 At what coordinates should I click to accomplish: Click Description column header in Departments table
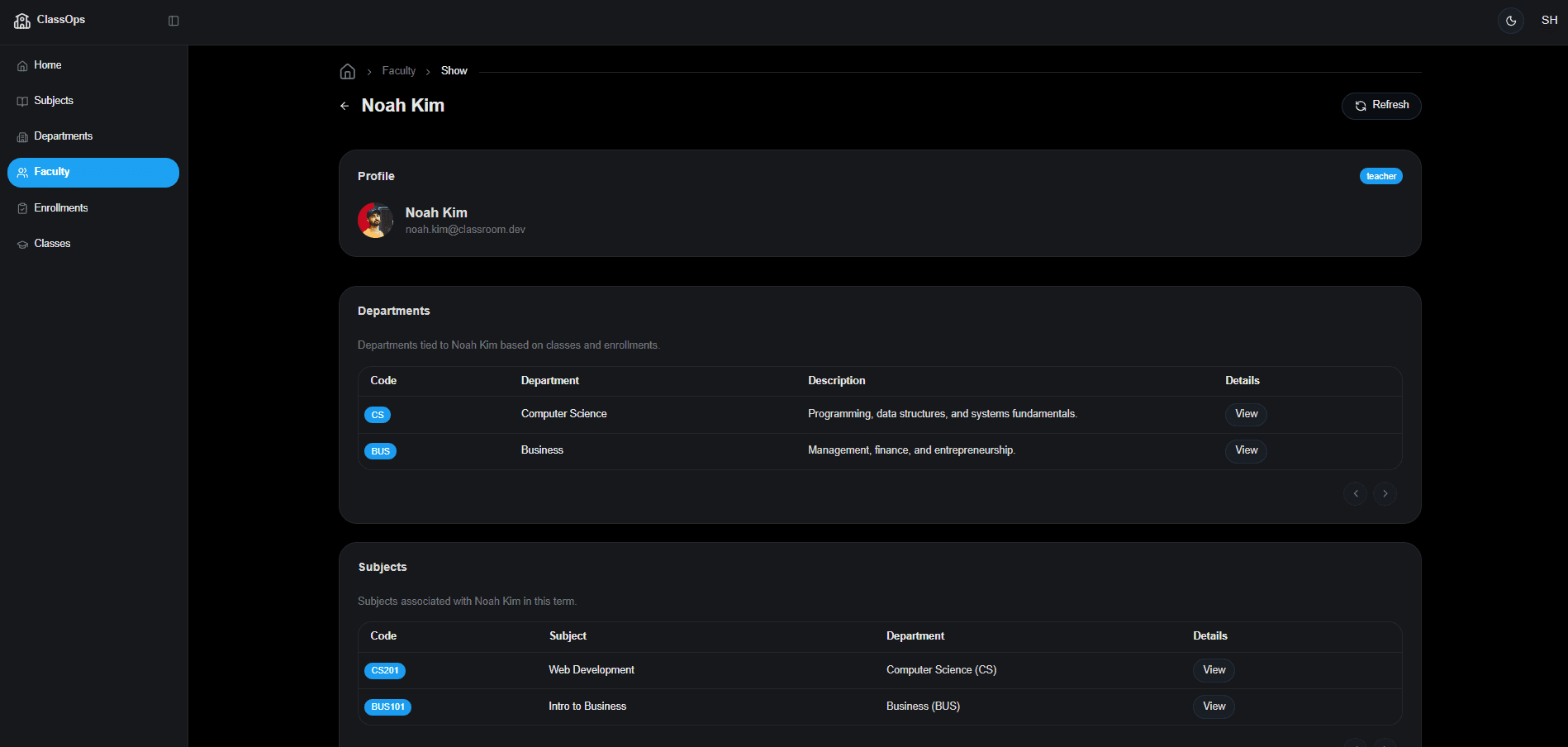click(x=837, y=381)
